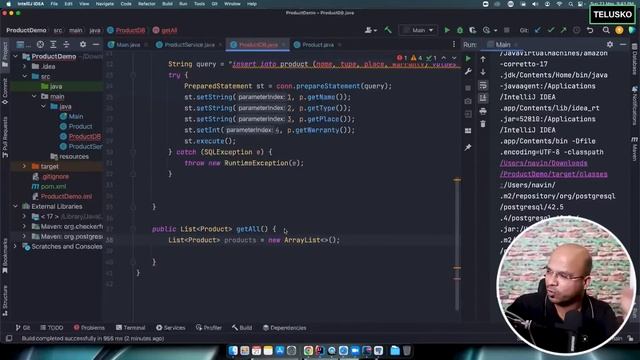
Task: Open editor tabs more-options dots
Action: [x=454, y=44]
